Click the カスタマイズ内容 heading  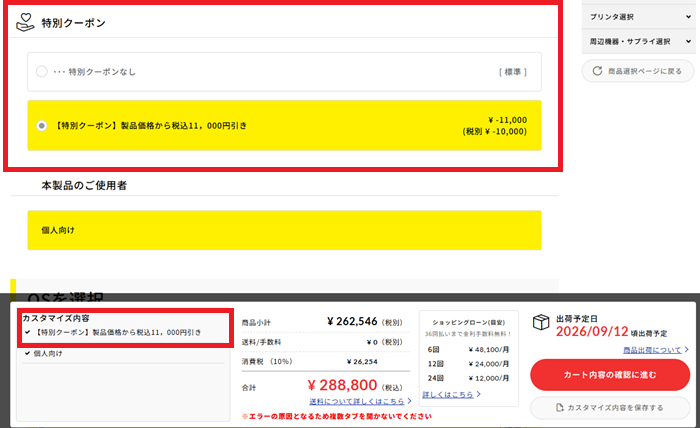coord(56,318)
